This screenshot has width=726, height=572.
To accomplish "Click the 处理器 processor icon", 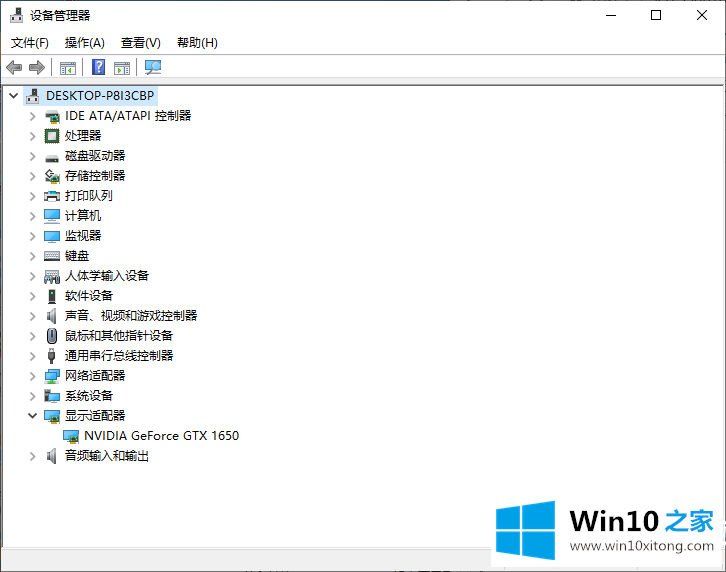I will [52, 136].
